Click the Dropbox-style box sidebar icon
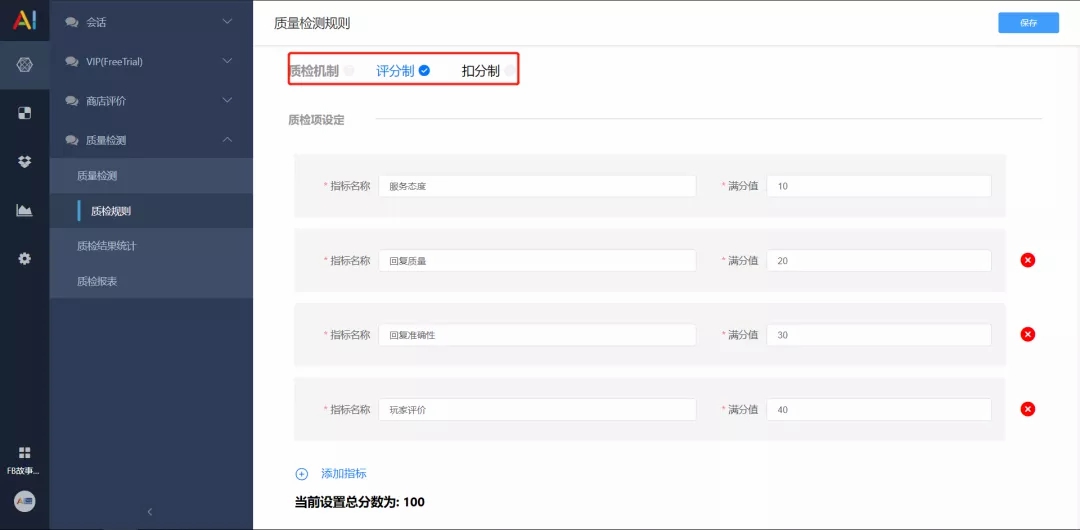The height and width of the screenshot is (530, 1080). [24, 162]
